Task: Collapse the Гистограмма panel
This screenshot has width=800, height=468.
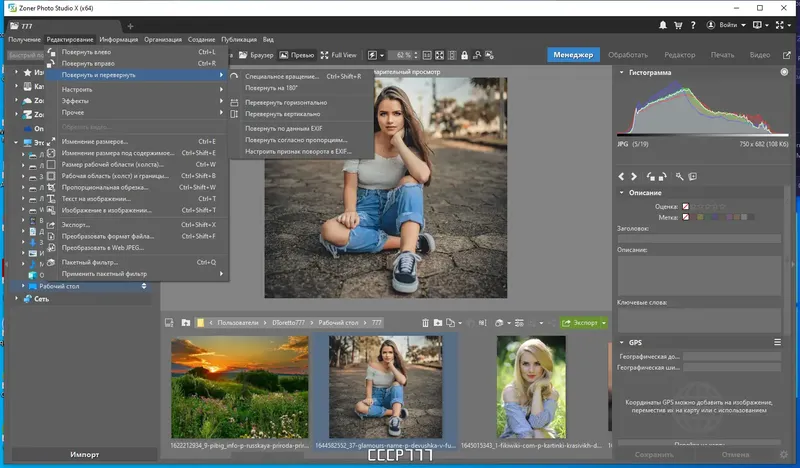Action: pos(621,73)
